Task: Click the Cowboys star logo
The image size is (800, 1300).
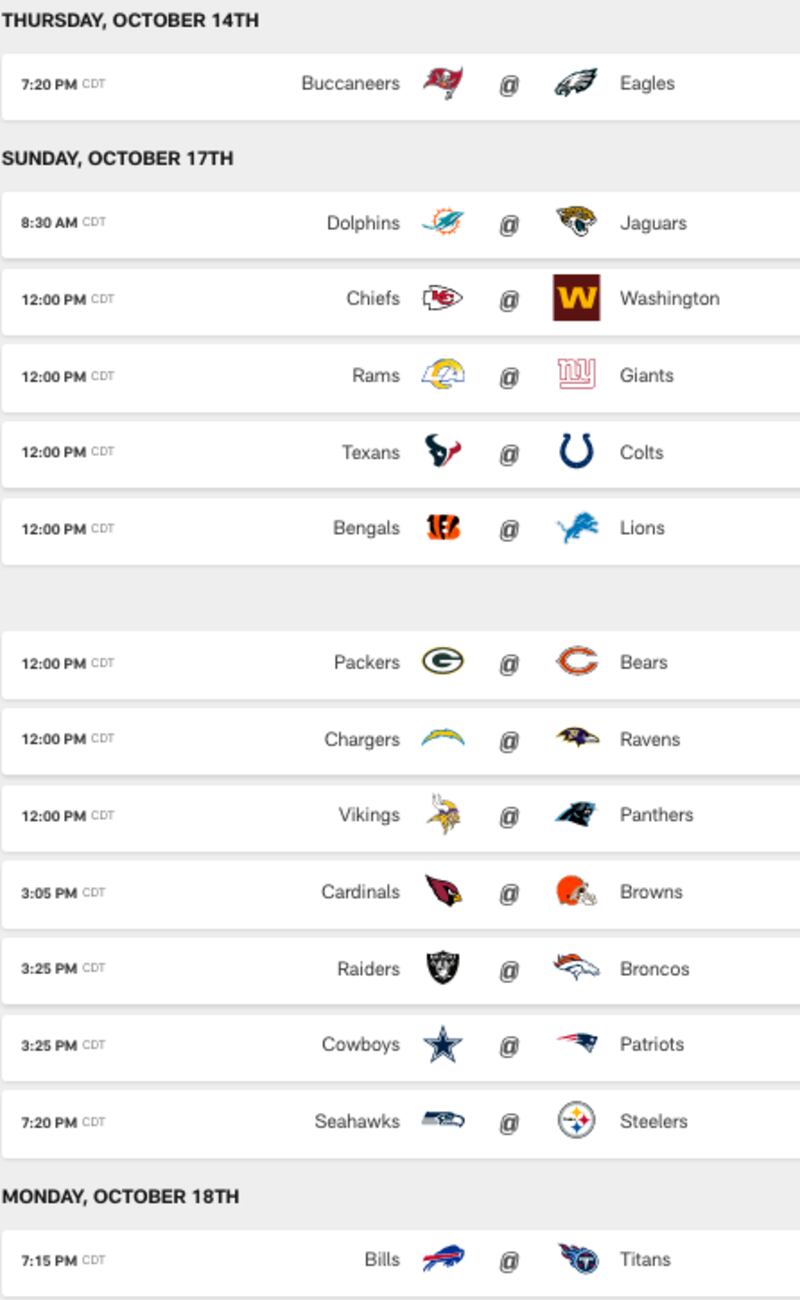Action: (442, 1044)
